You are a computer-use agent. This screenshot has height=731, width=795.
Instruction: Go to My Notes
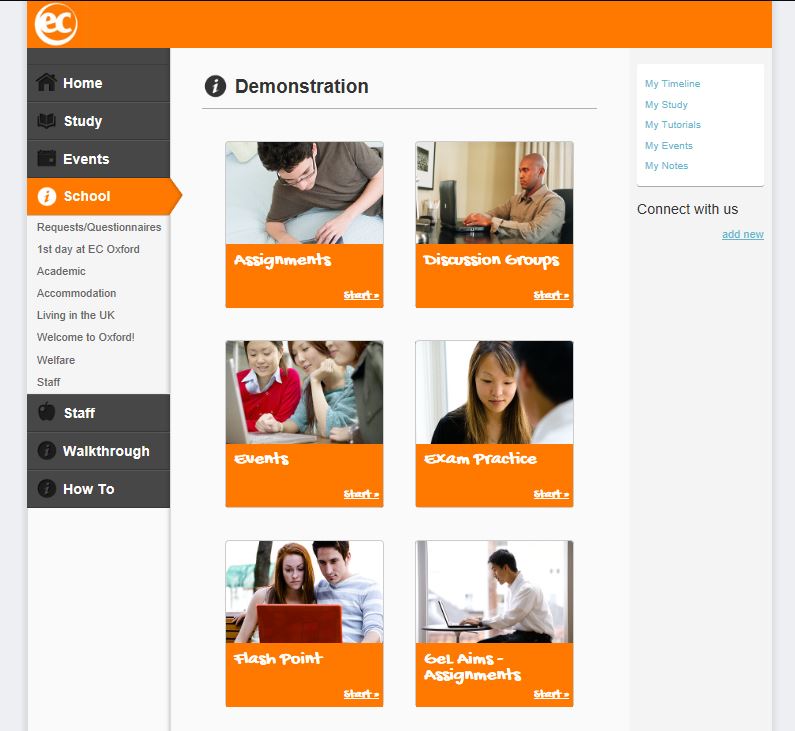point(666,166)
